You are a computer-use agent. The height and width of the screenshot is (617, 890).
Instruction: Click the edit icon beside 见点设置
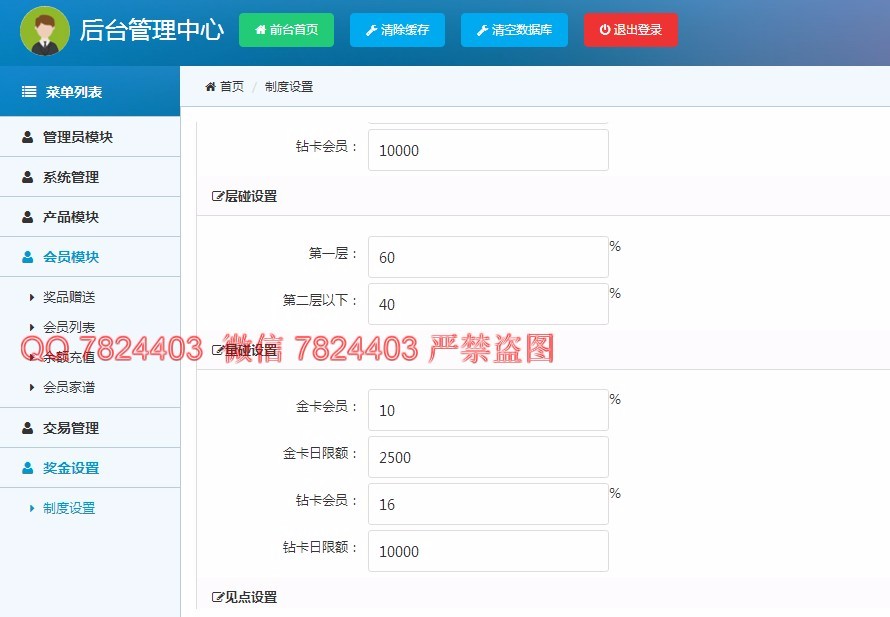[x=217, y=597]
